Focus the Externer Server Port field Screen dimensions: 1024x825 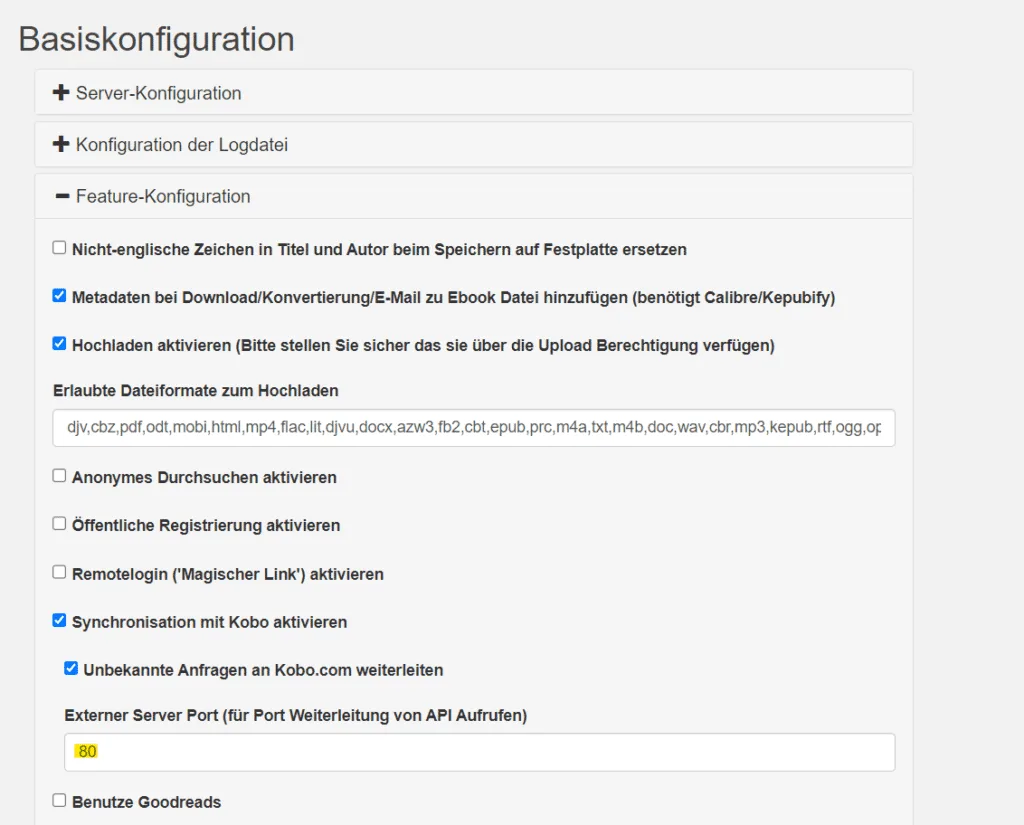tap(479, 752)
